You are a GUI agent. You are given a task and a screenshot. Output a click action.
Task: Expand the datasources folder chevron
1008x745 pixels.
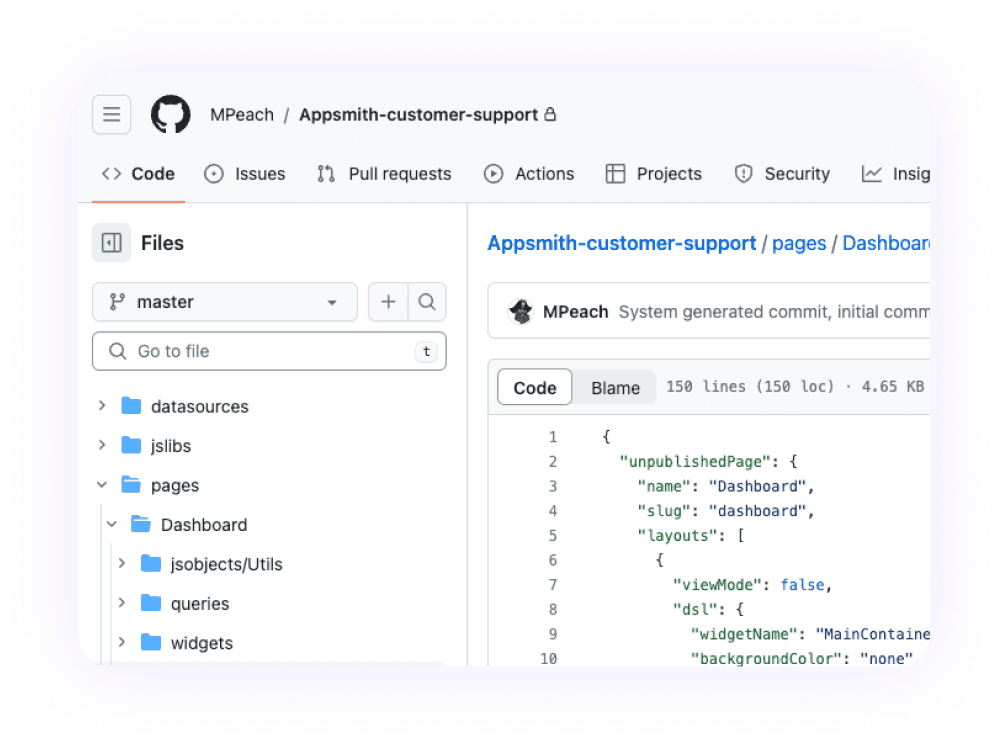pyautogui.click(x=102, y=406)
